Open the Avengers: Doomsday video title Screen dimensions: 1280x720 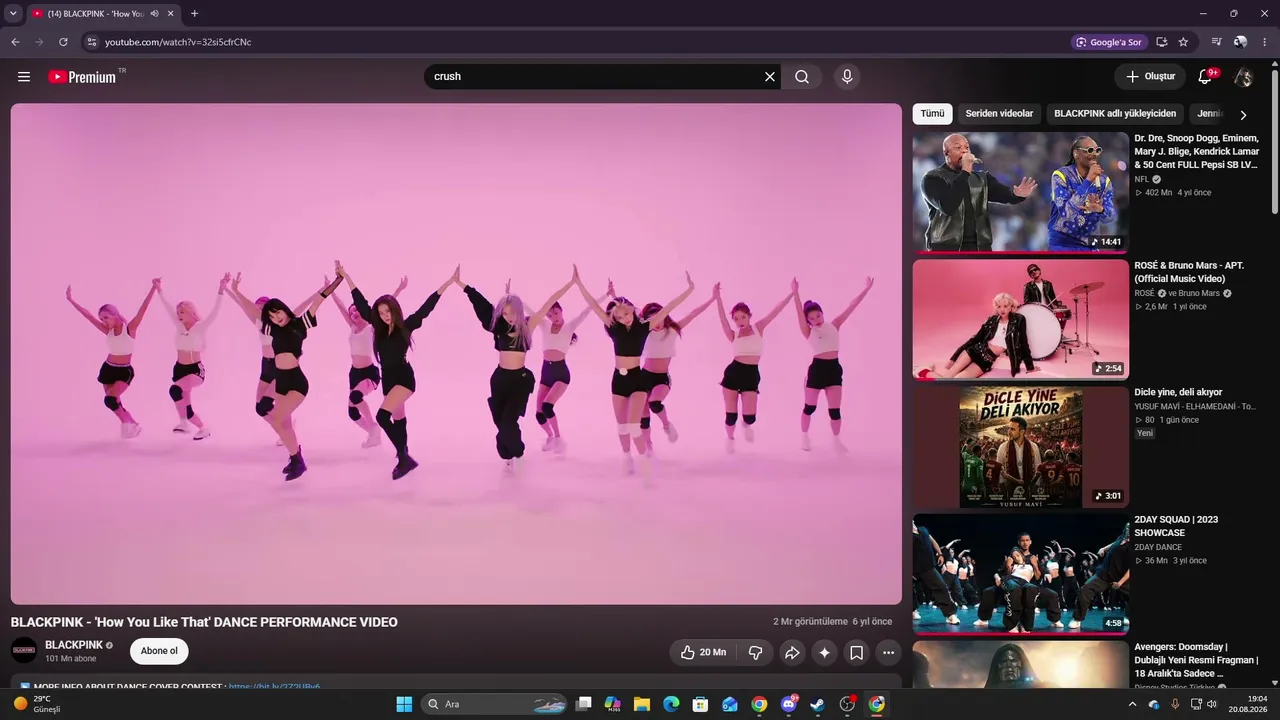tap(1196, 660)
